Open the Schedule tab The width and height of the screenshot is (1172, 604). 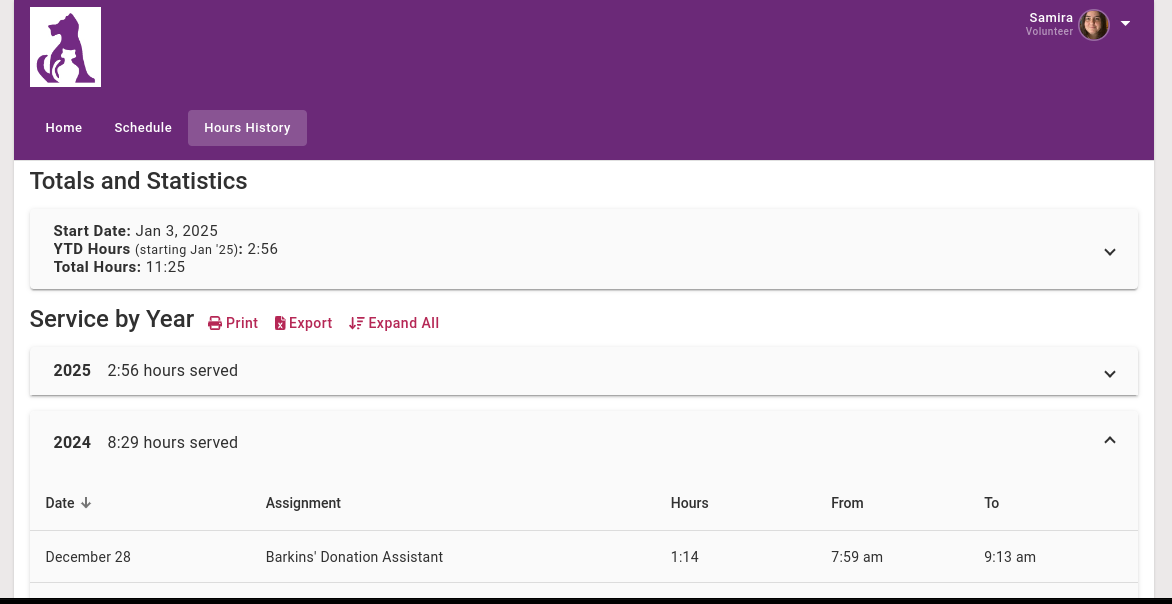point(143,128)
